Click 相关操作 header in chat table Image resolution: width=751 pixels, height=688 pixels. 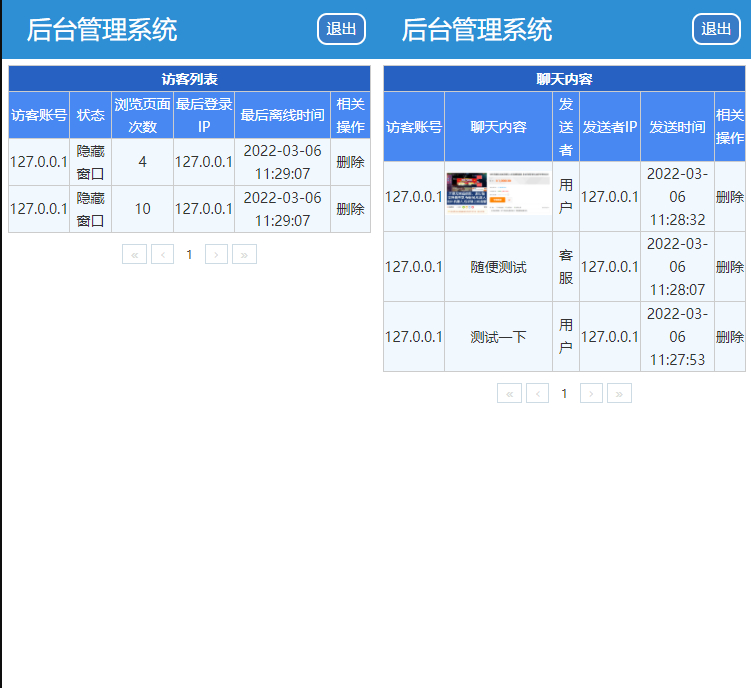[729, 126]
